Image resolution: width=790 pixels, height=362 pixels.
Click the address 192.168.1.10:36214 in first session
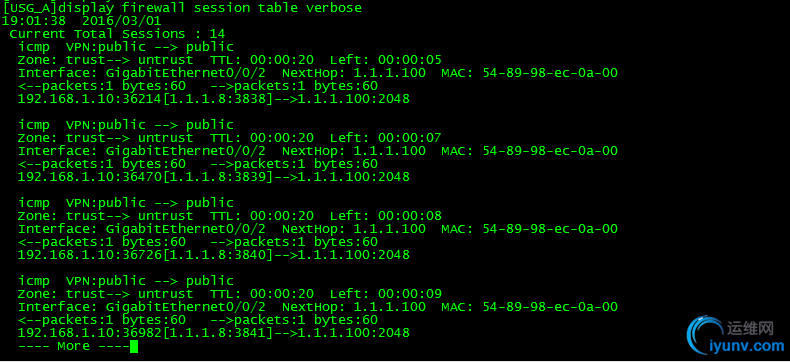tap(90, 99)
